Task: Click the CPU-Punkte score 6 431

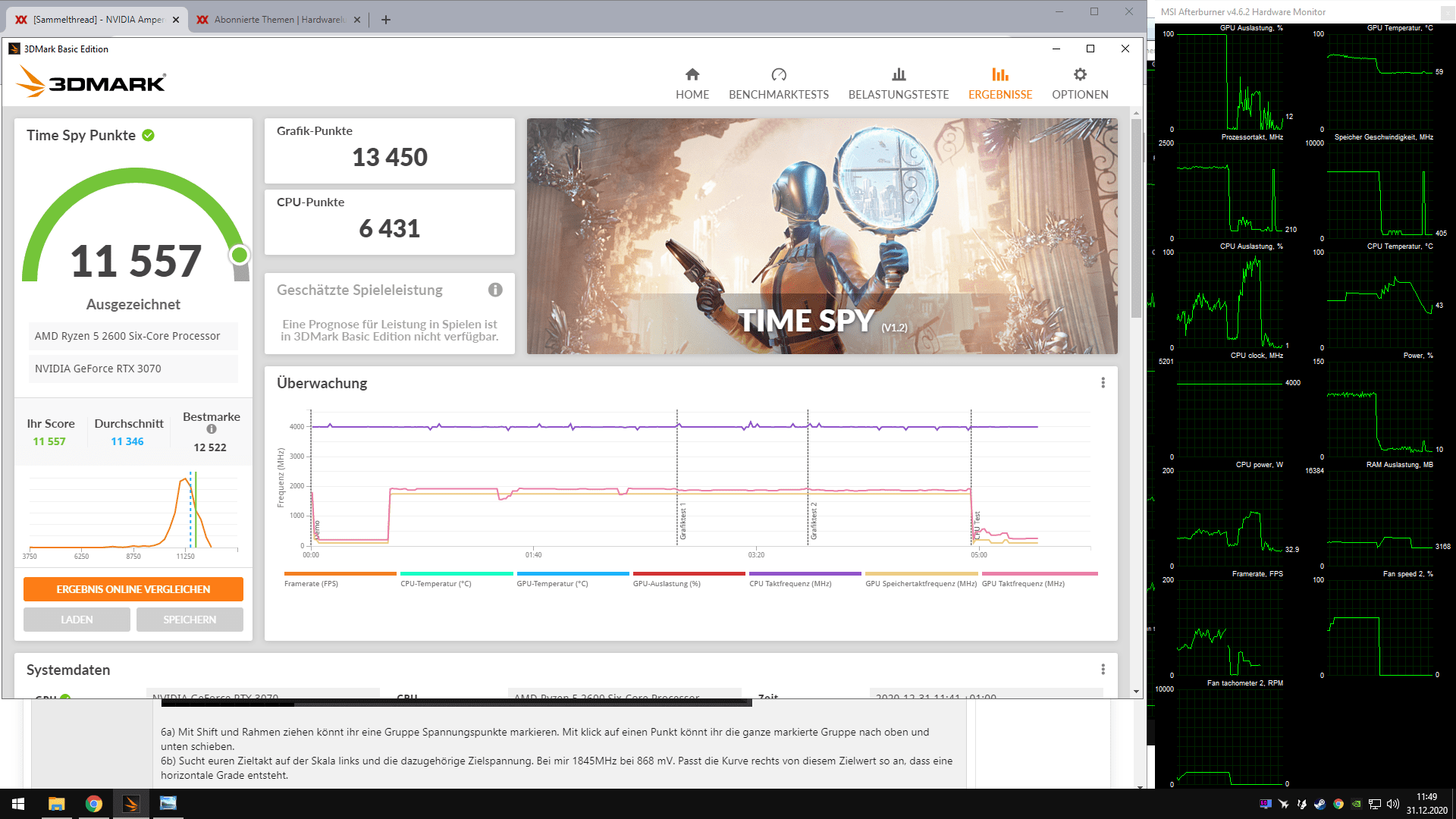Action: point(390,229)
